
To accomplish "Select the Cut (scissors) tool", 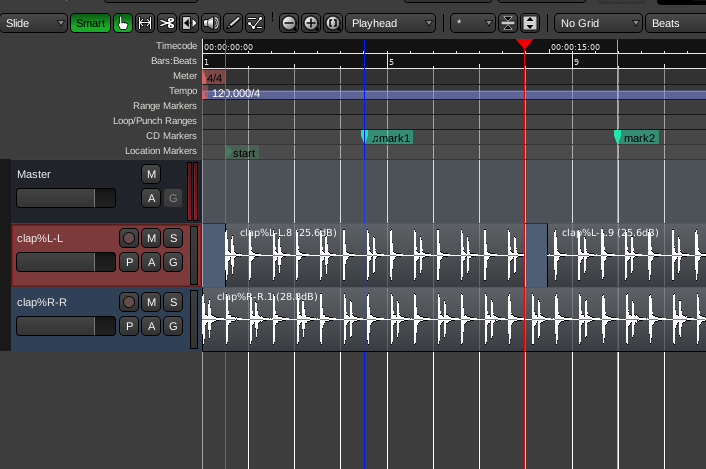I will [167, 23].
